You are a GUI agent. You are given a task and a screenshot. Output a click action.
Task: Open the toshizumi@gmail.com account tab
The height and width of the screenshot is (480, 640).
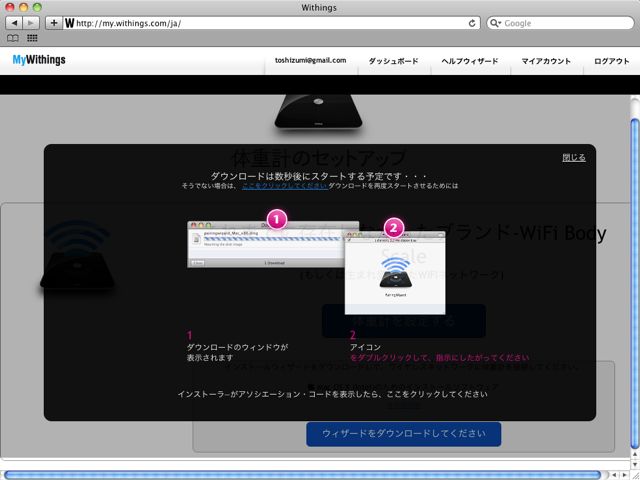[311, 60]
